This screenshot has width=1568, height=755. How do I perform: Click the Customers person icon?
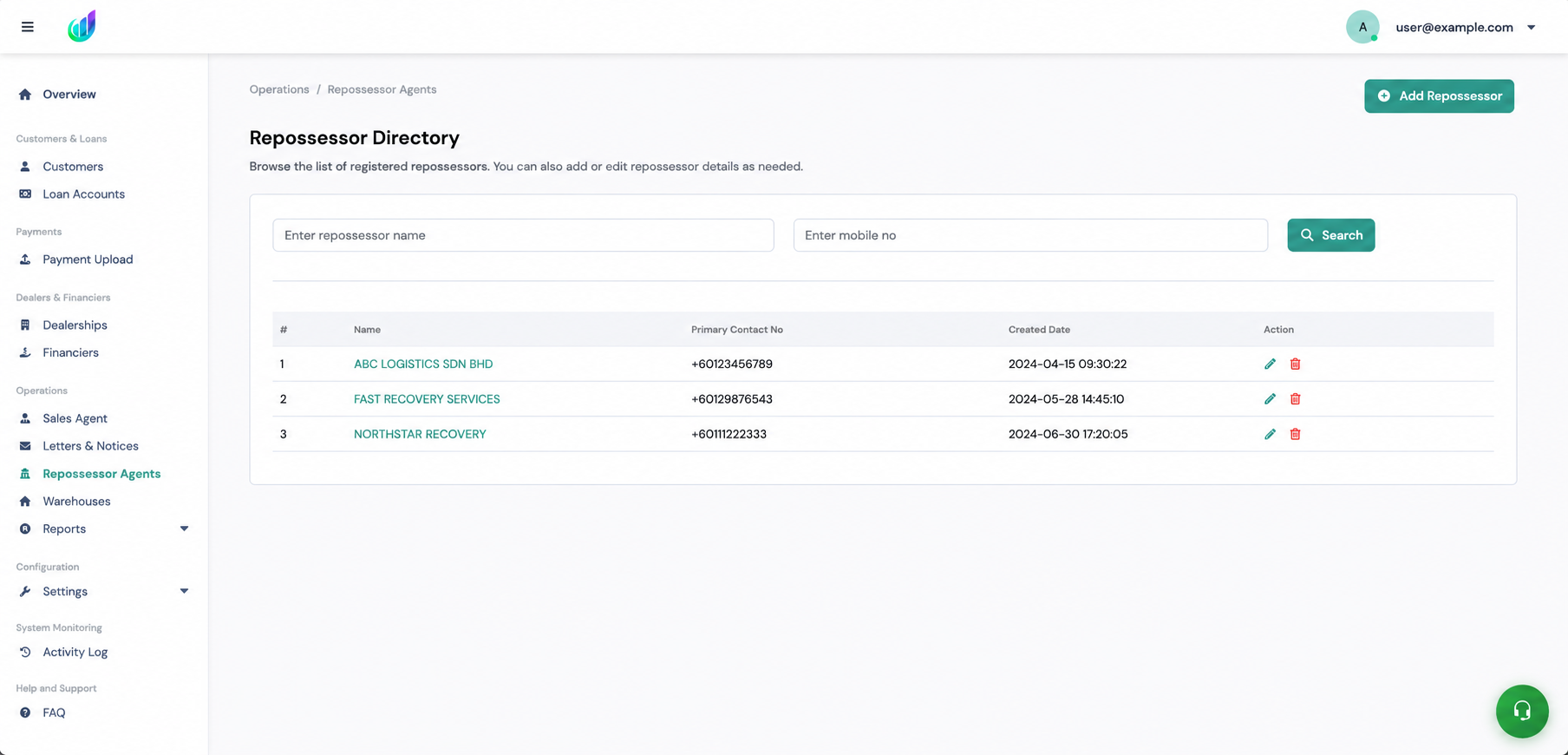tap(25, 167)
